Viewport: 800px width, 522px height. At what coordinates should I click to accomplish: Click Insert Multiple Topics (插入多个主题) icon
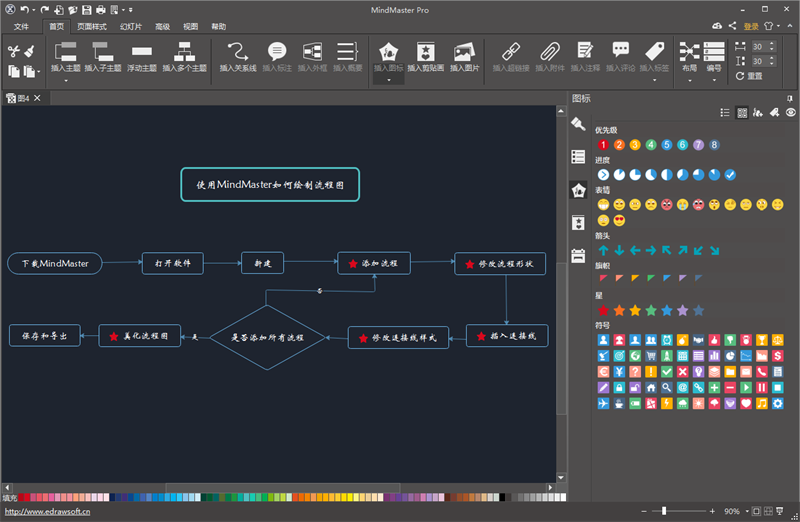(184, 52)
